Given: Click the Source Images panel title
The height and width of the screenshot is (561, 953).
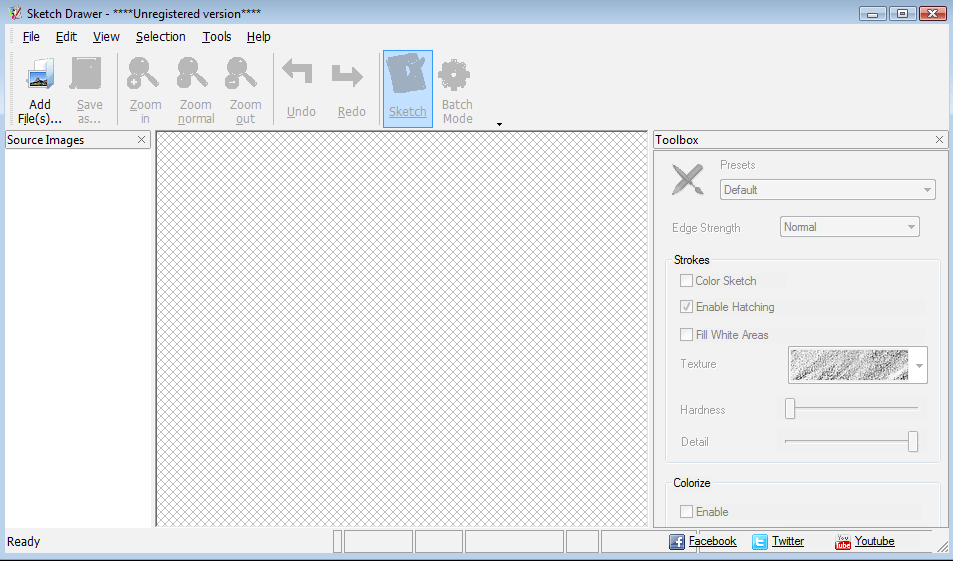Looking at the screenshot, I should pyautogui.click(x=46, y=140).
